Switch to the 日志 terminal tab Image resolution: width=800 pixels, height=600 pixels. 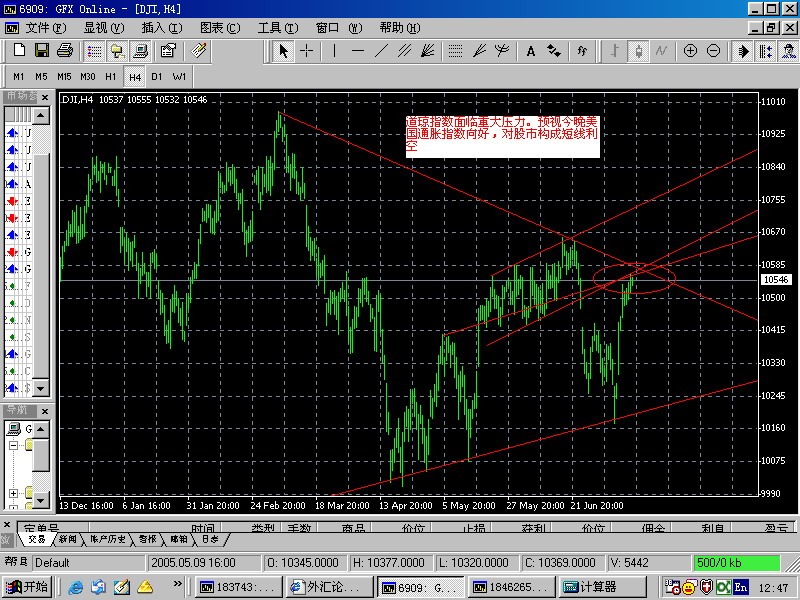pyautogui.click(x=210, y=539)
